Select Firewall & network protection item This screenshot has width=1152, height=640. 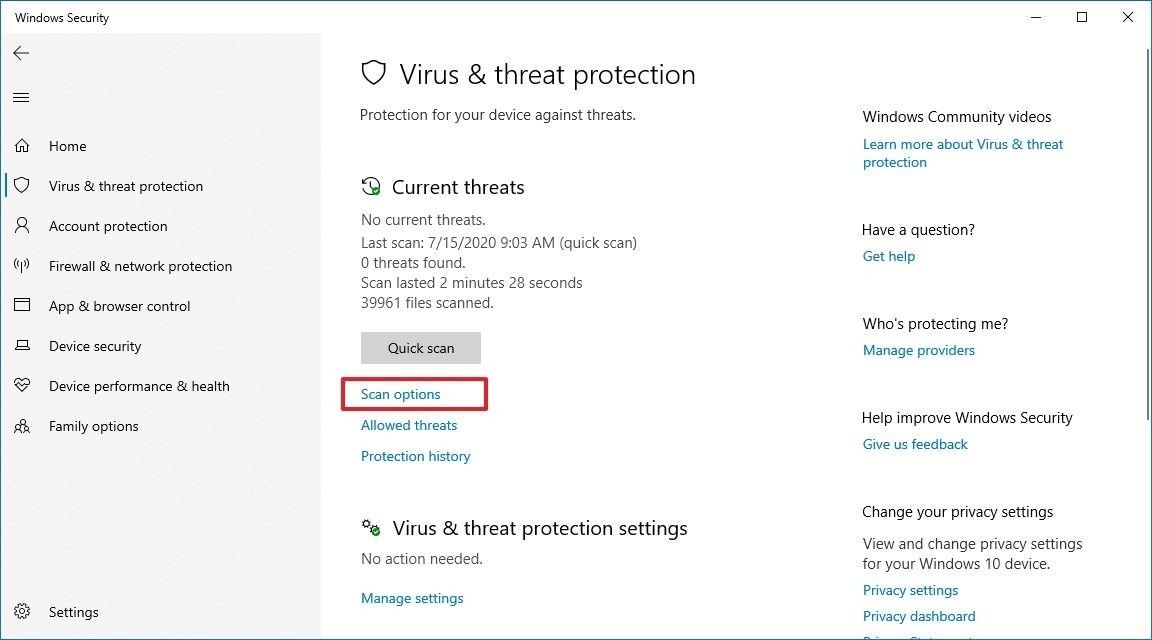tap(140, 266)
